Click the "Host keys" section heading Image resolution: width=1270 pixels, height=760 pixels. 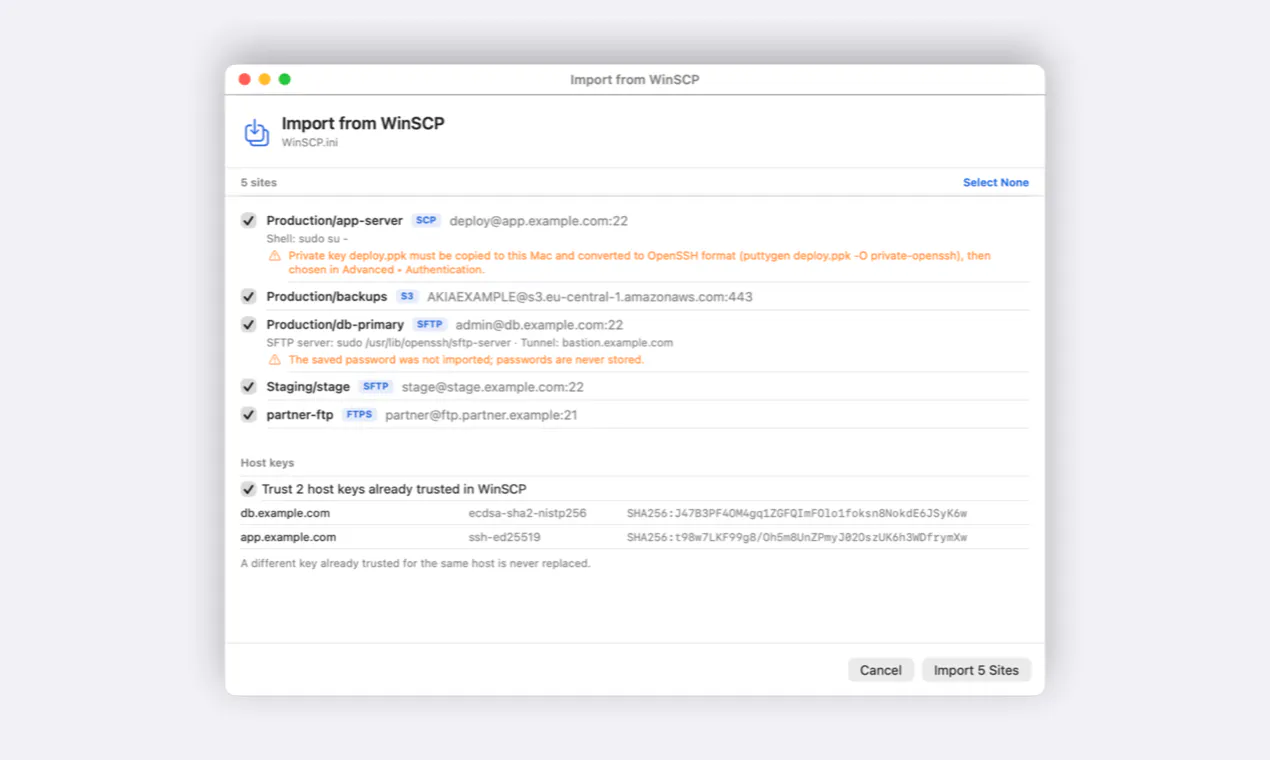tap(267, 463)
